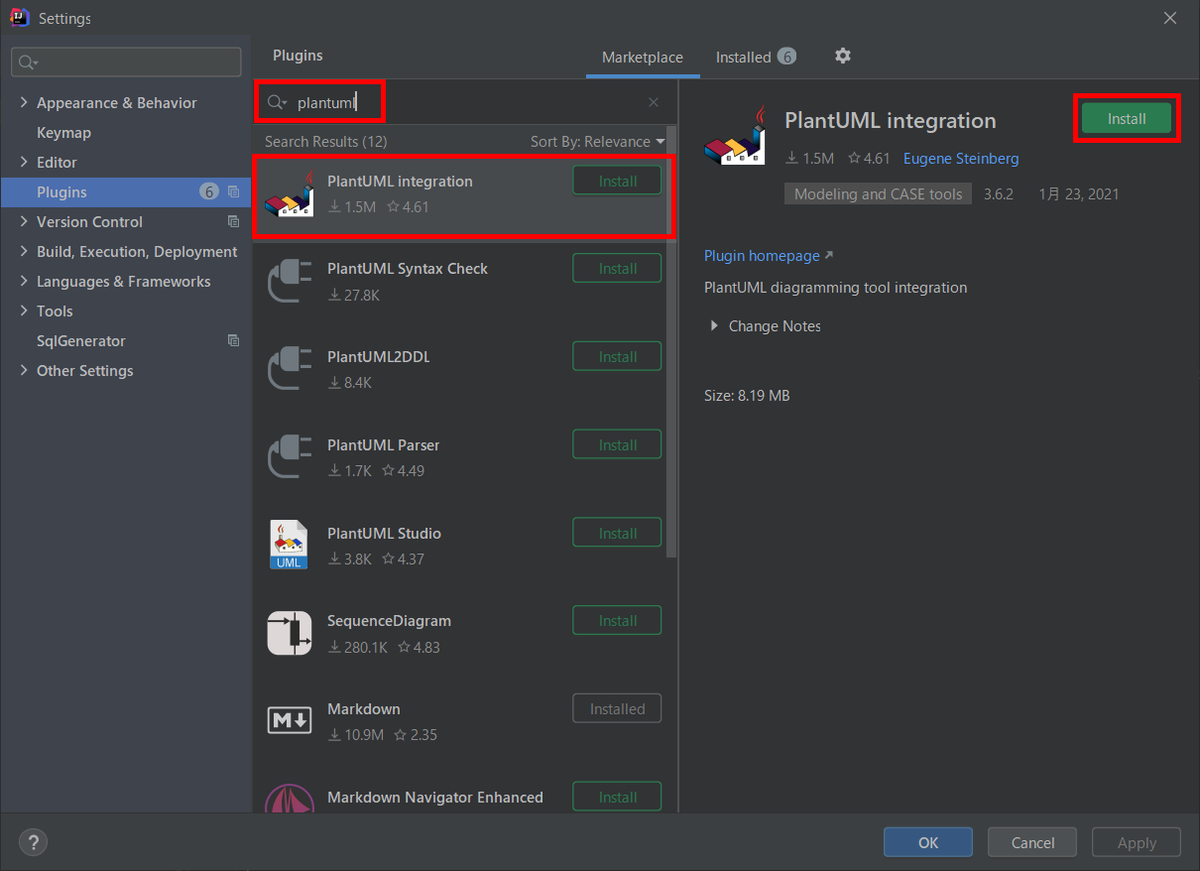Click the settings sidebar search icon
Screen dimensions: 1200x871
[x=28, y=62]
